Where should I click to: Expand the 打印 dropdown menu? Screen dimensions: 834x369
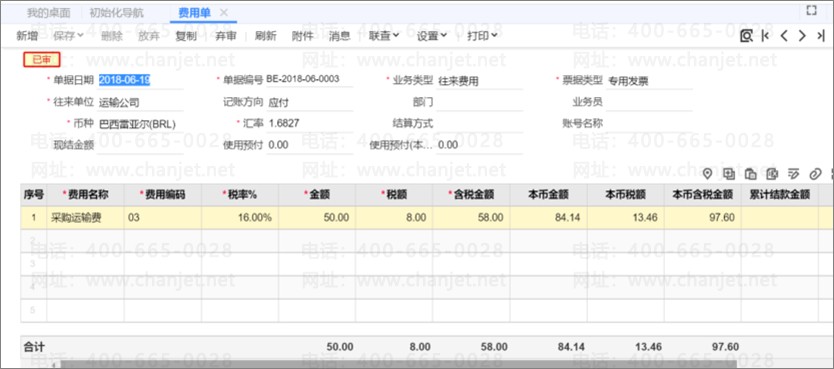482,36
